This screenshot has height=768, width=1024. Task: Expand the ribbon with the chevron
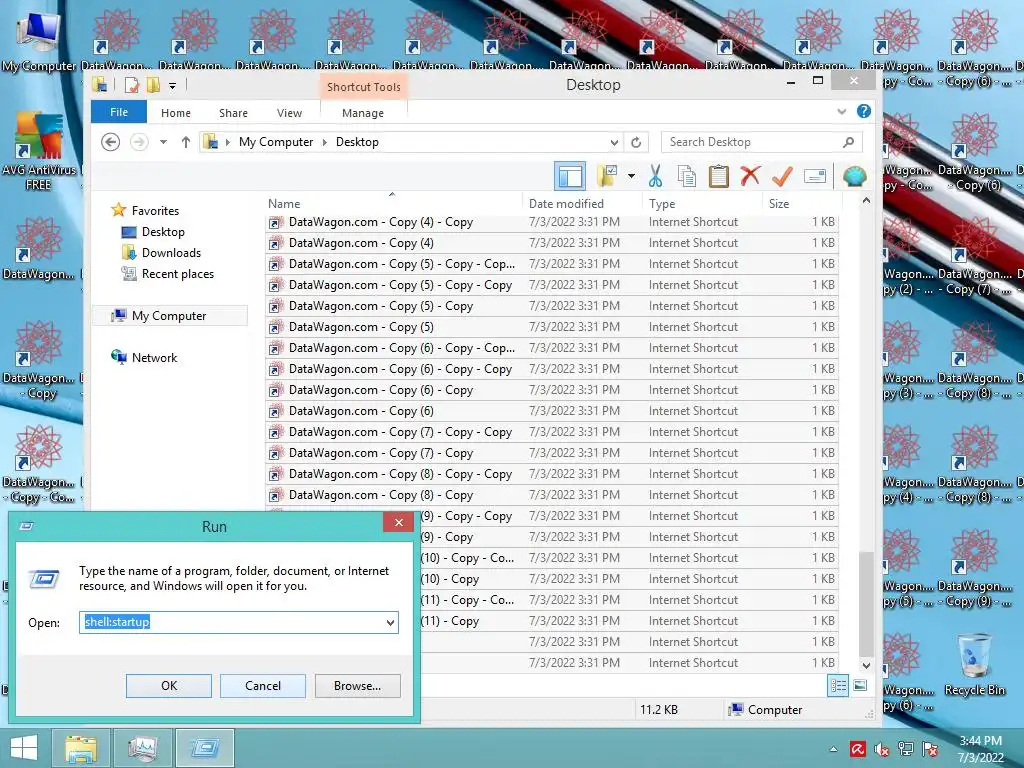[841, 112]
